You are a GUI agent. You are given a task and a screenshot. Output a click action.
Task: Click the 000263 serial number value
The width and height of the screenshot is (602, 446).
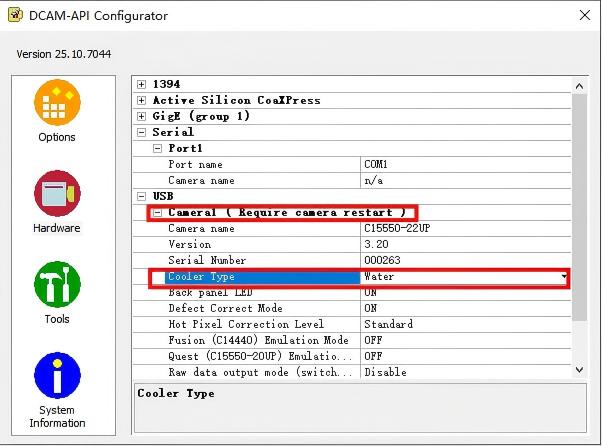(x=382, y=261)
